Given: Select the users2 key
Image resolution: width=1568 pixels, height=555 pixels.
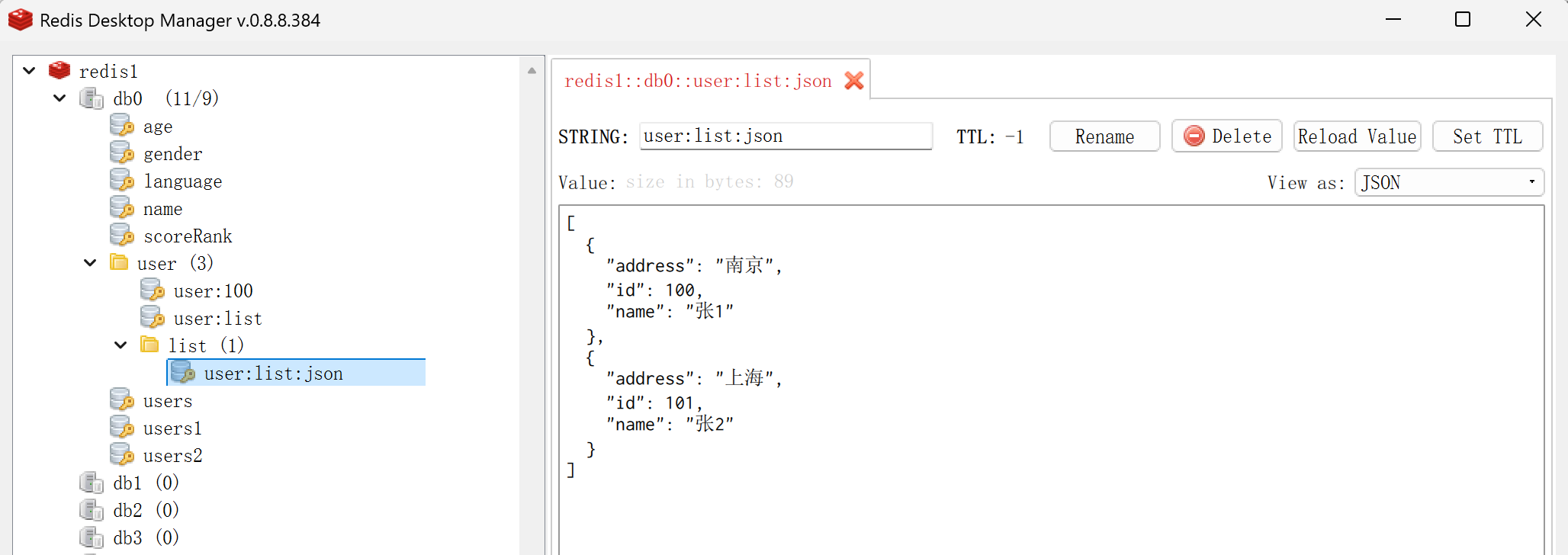Looking at the screenshot, I should point(172,456).
